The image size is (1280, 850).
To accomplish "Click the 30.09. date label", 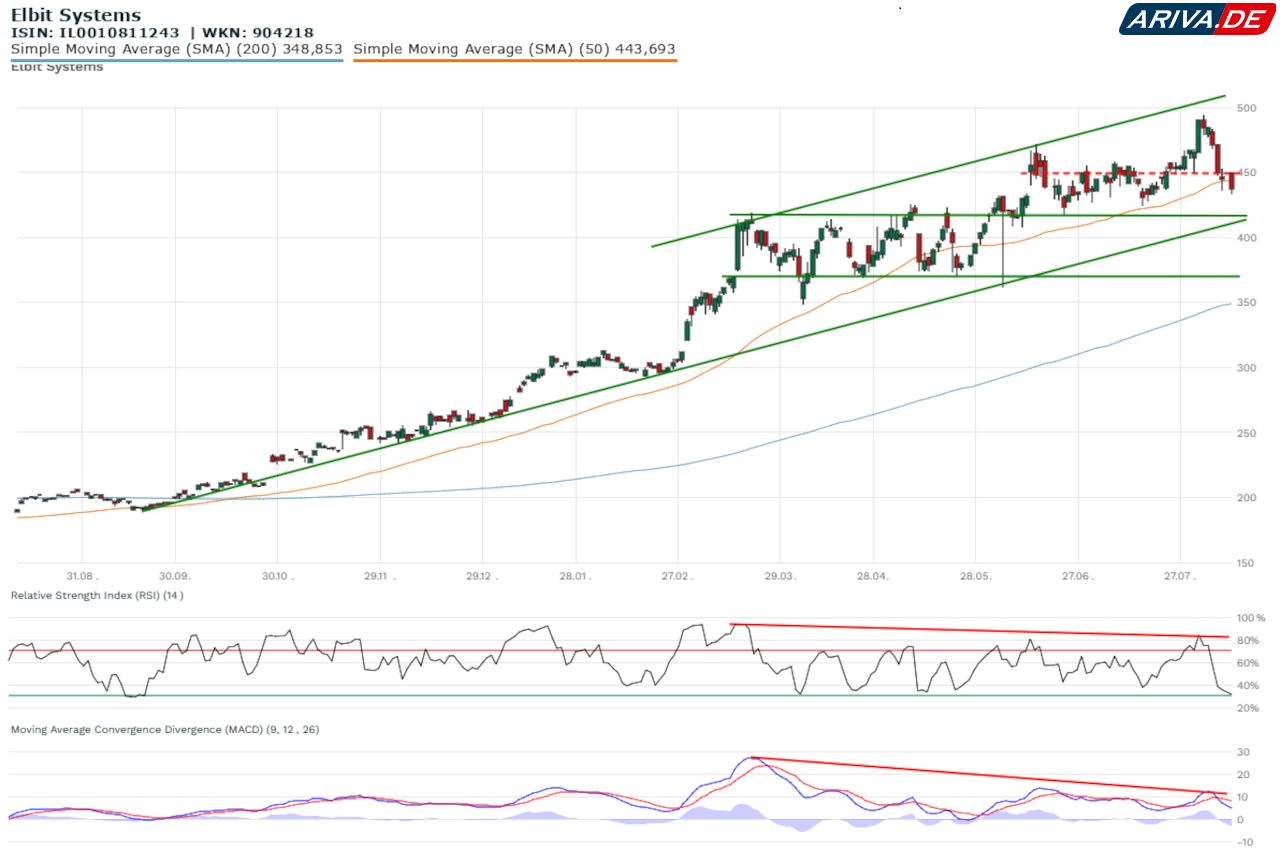I will [x=175, y=575].
